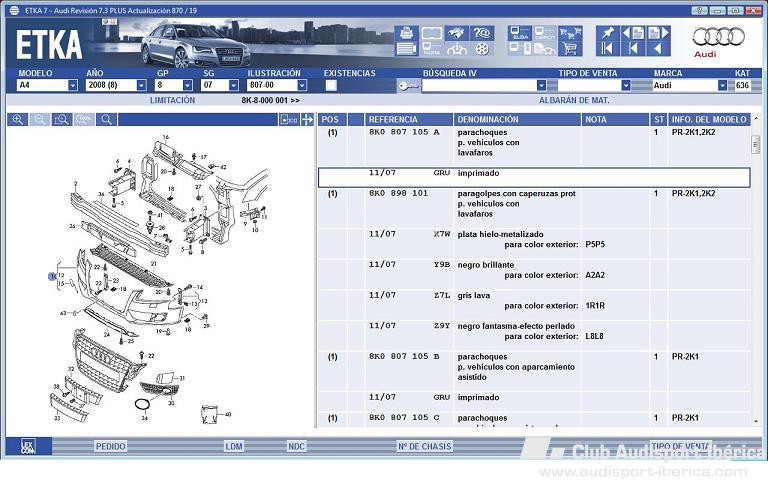The image size is (768, 480).
Task: Open the ?@ help query icon
Action: point(481,33)
